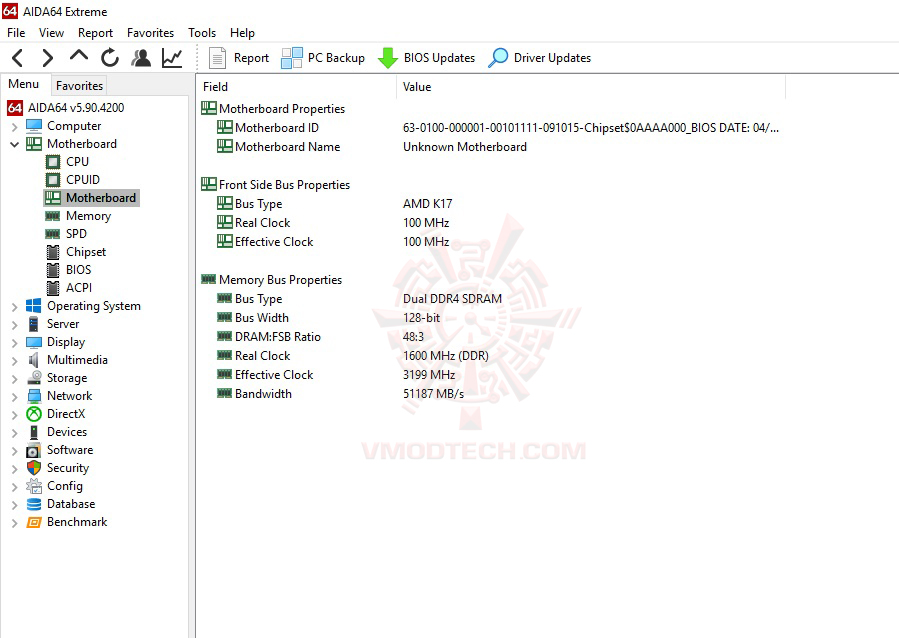Open PC Backup from the toolbar
This screenshot has width=899, height=638.
point(323,57)
